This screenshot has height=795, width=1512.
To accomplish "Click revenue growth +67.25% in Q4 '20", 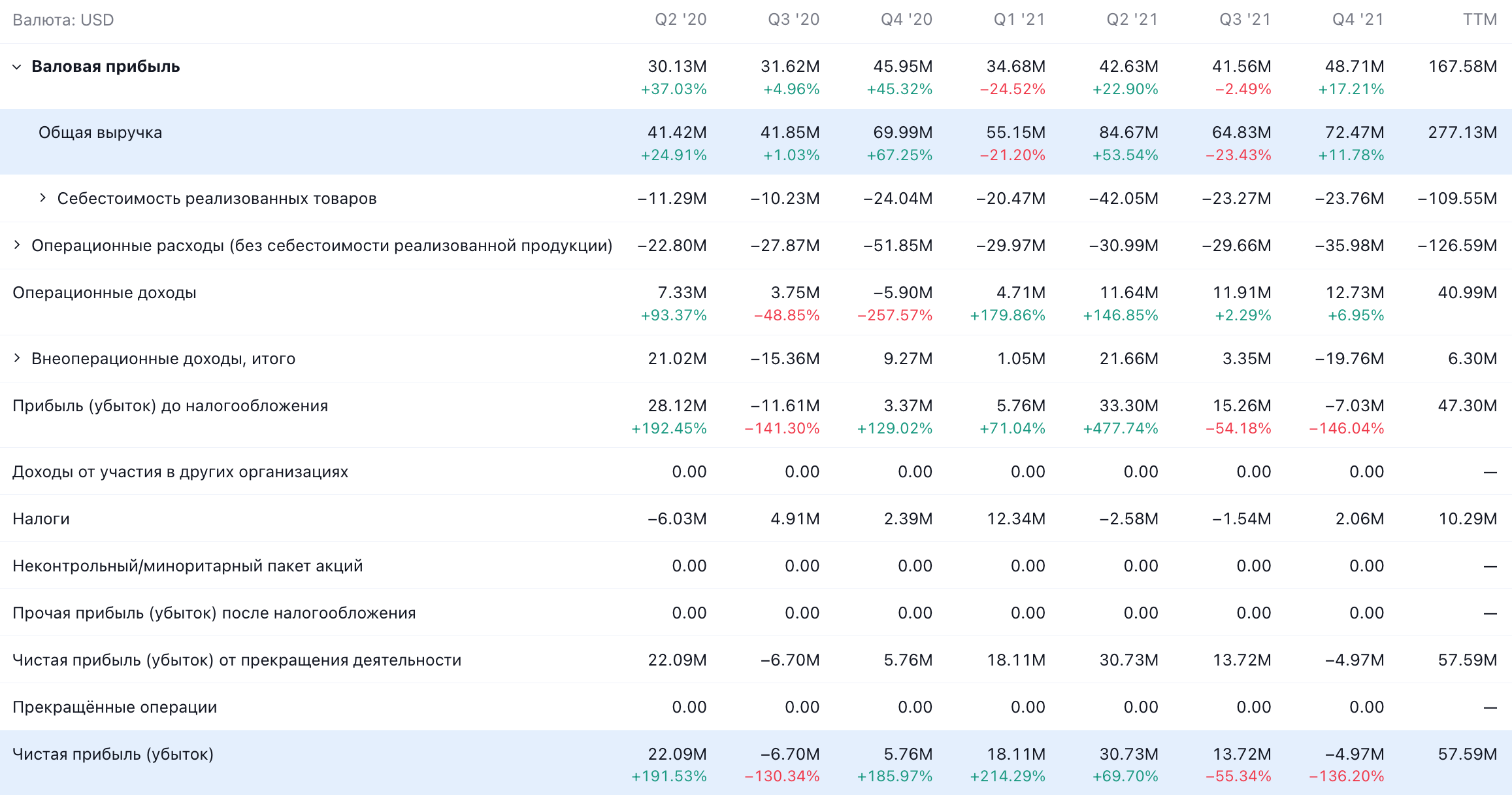I will click(x=899, y=156).
